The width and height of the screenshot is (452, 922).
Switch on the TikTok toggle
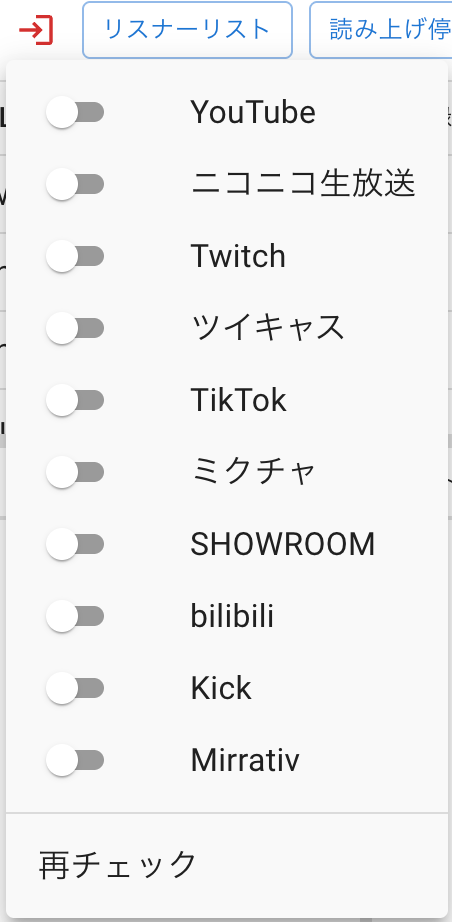[75, 400]
